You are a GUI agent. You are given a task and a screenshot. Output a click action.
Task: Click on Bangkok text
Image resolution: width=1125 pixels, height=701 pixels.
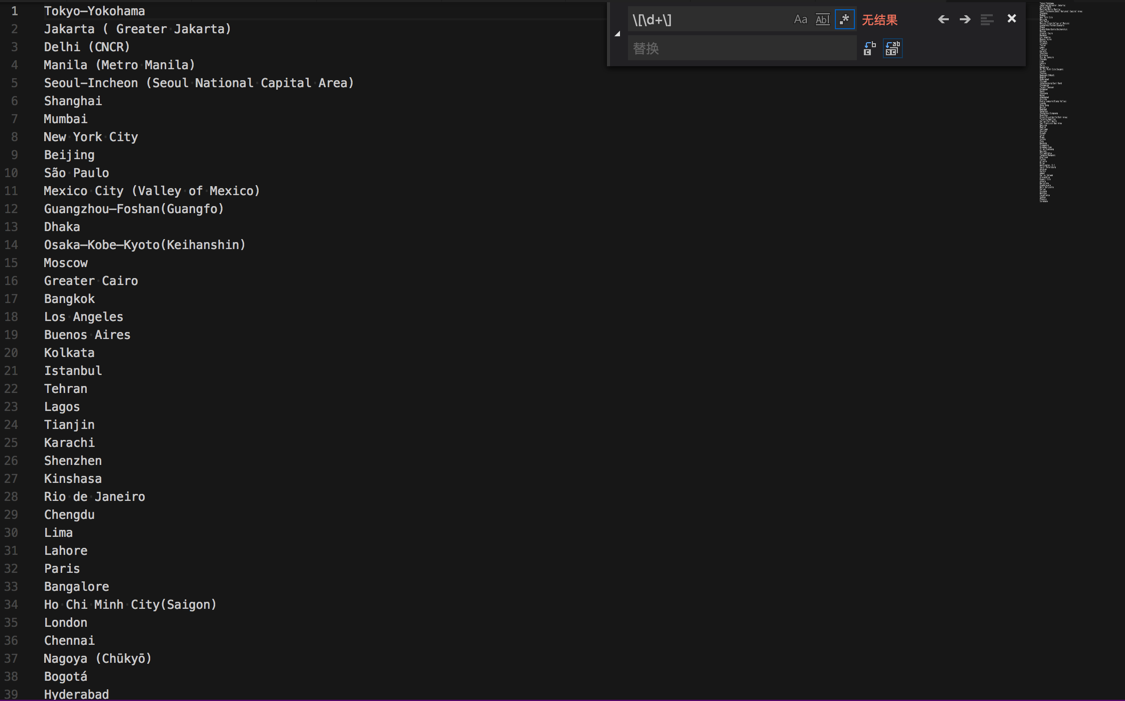[69, 298]
